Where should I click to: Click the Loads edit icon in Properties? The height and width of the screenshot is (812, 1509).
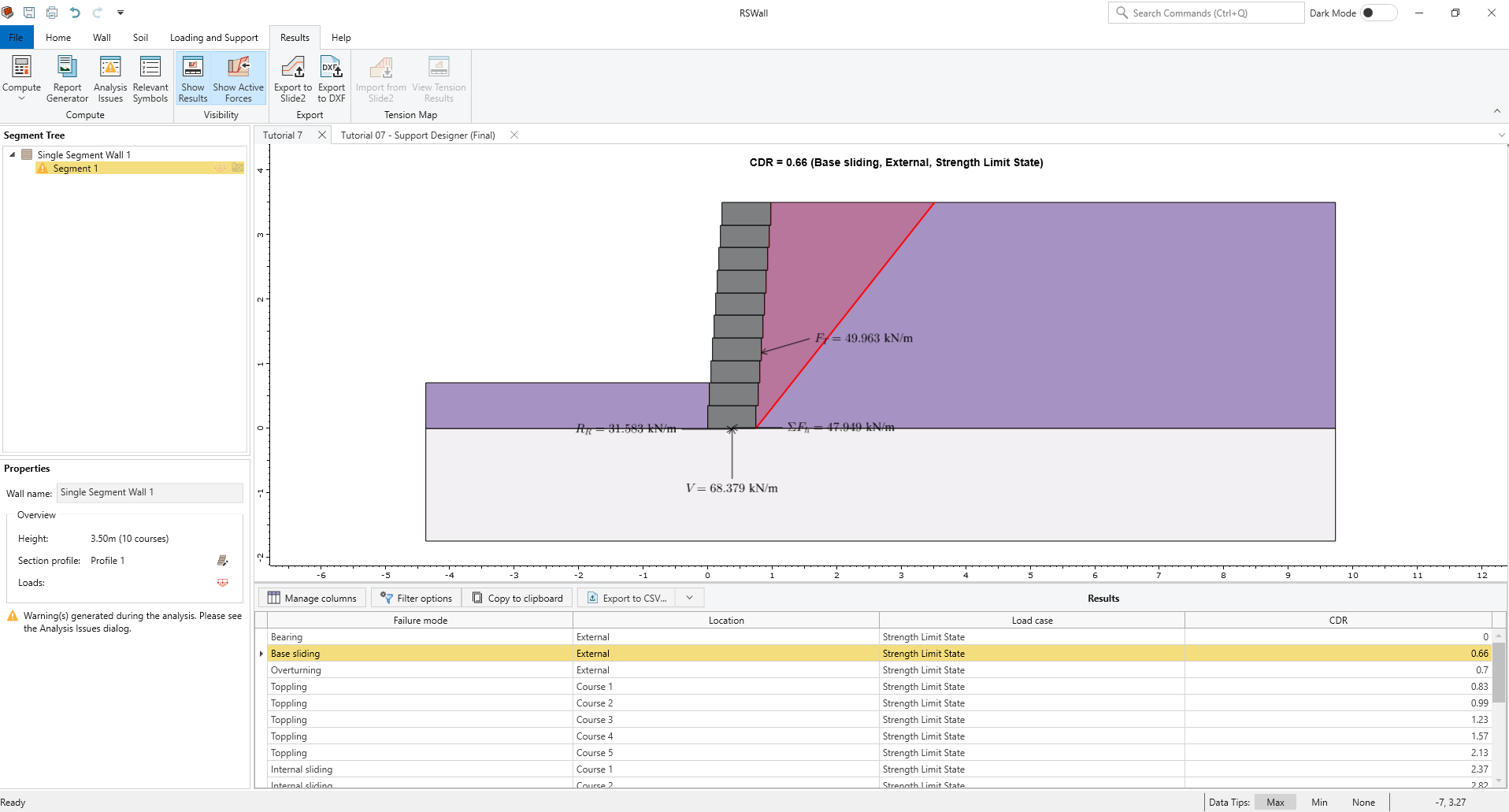coord(223,583)
